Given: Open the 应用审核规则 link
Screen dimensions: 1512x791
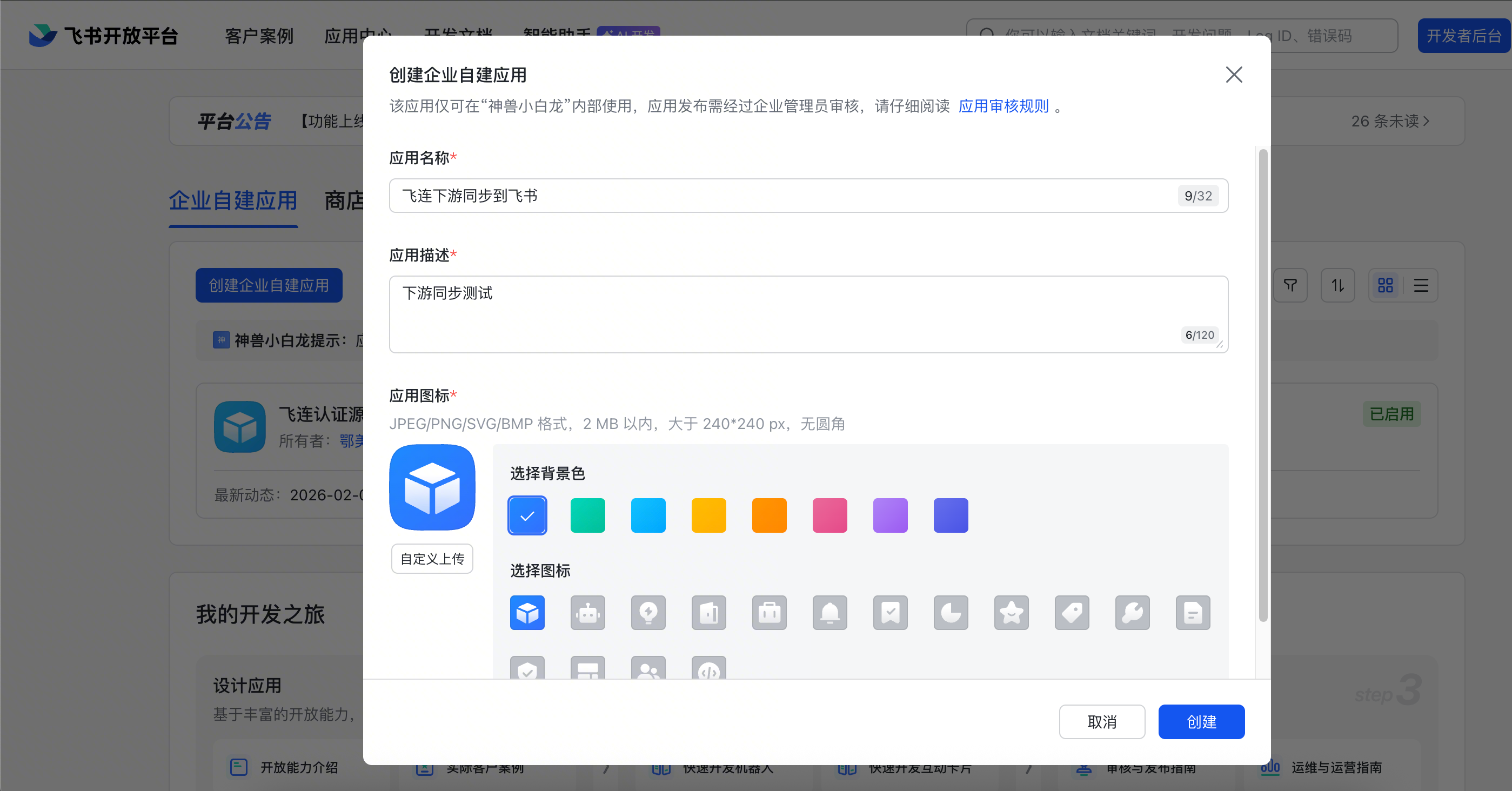Looking at the screenshot, I should 1003,106.
